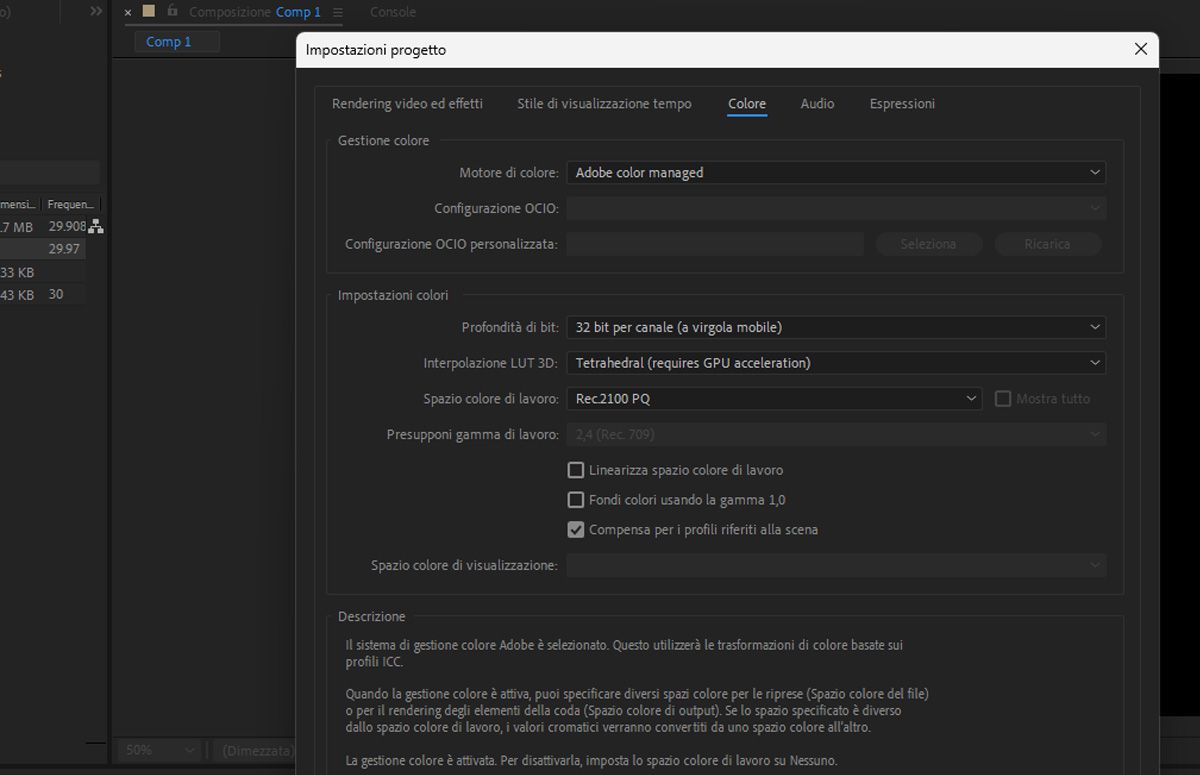Open Stile di visualizzazione tempo tab

(x=604, y=104)
